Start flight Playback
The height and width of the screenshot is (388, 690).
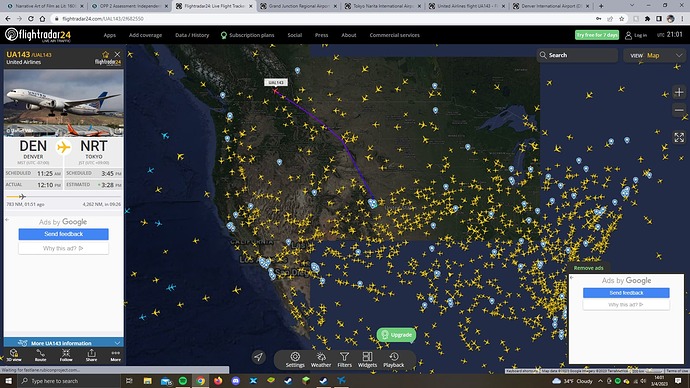393,359
